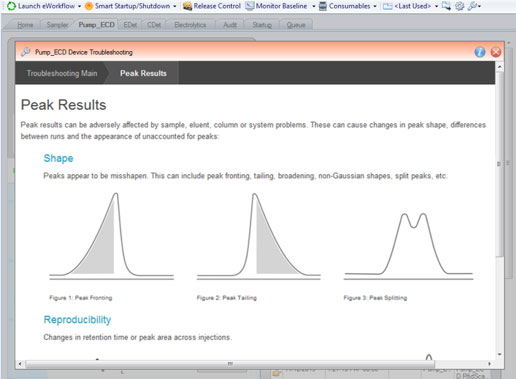Click the Launch eWorkflow icon

click(x=12, y=6)
